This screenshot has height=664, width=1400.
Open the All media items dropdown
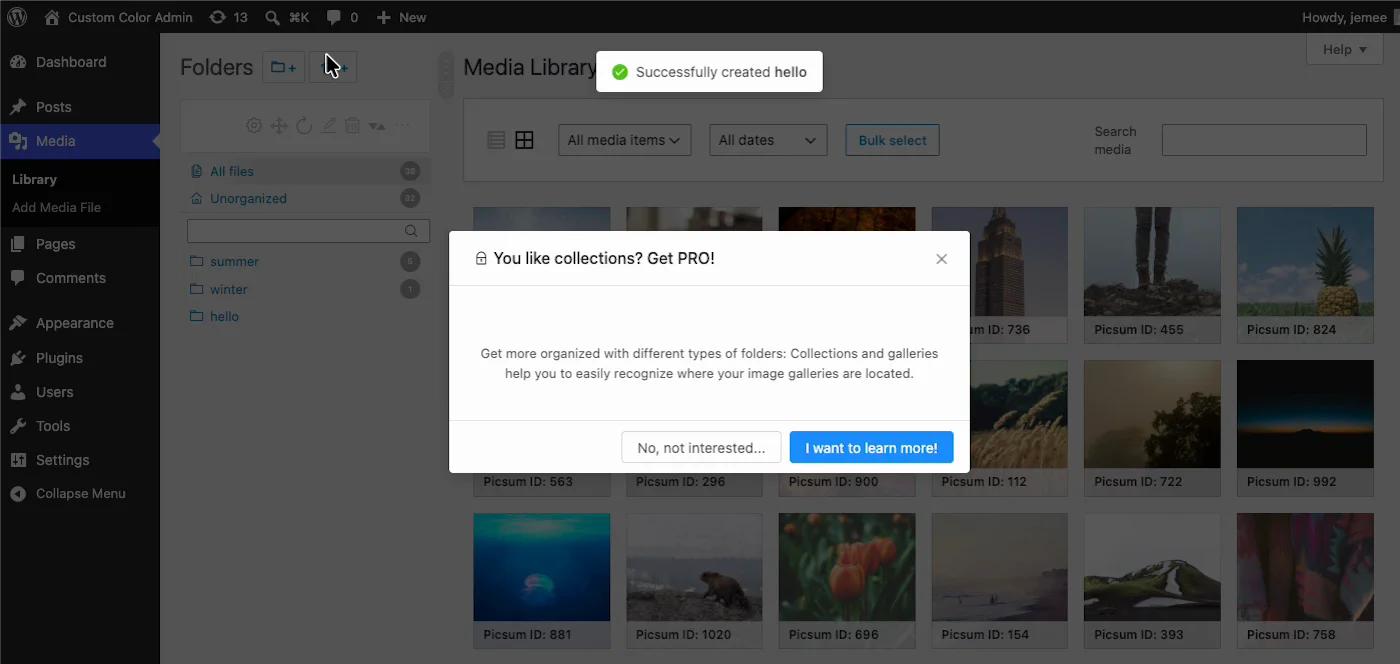pyautogui.click(x=625, y=140)
